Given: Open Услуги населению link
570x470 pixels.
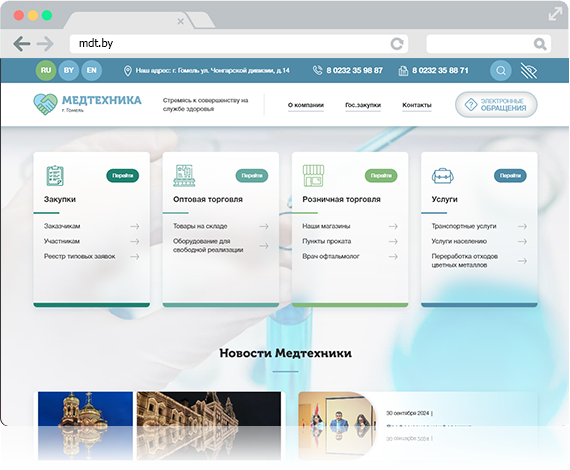Looking at the screenshot, I should click(x=459, y=241).
